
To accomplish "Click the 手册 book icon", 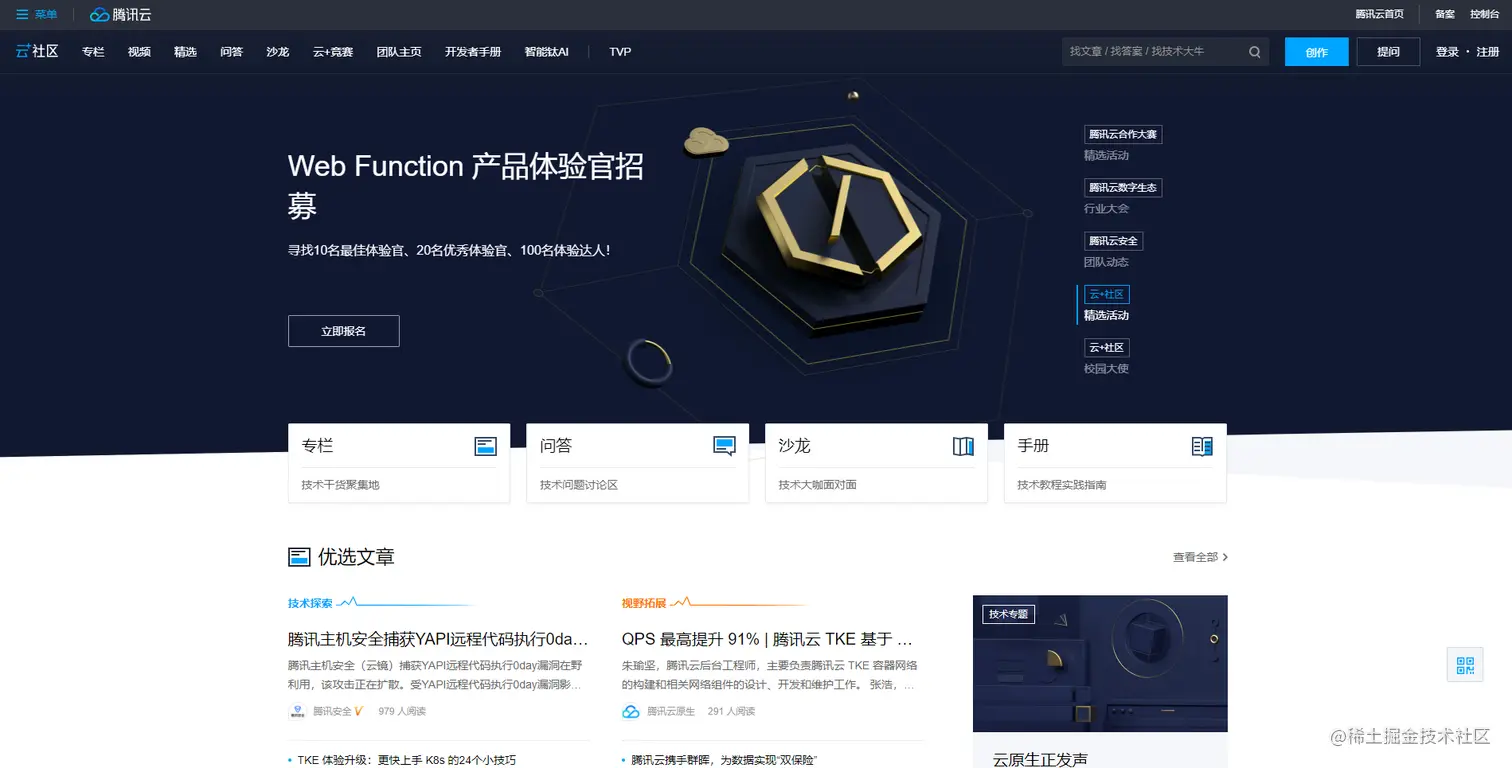I will point(1202,446).
